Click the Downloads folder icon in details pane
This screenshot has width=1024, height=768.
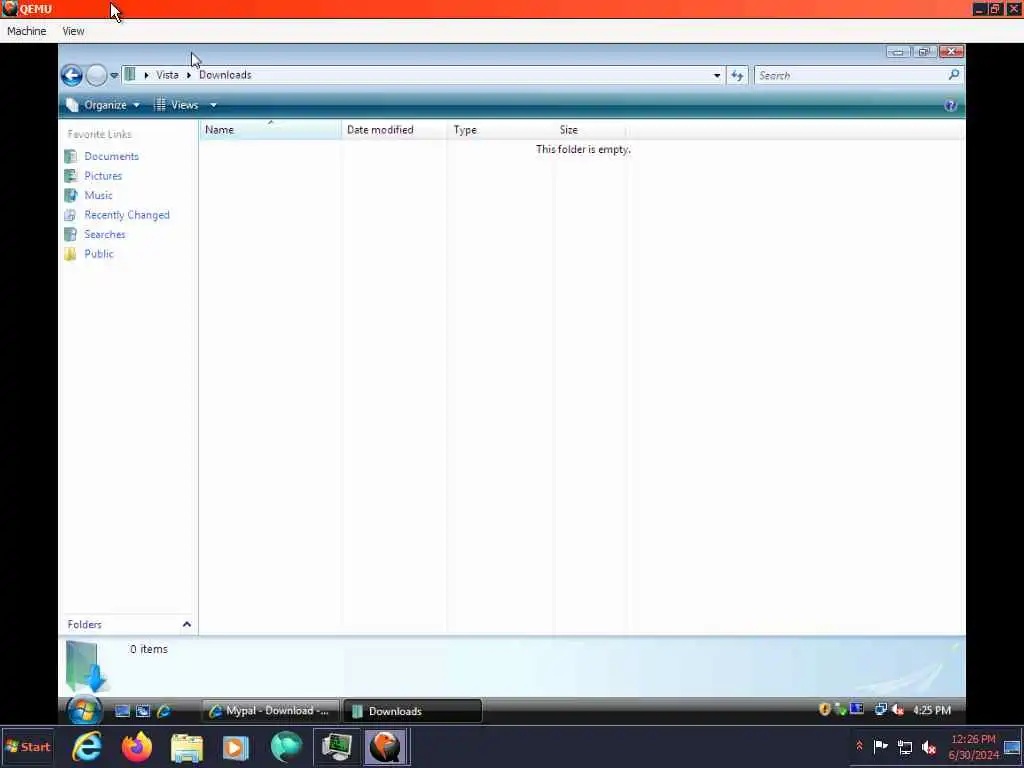coord(87,667)
